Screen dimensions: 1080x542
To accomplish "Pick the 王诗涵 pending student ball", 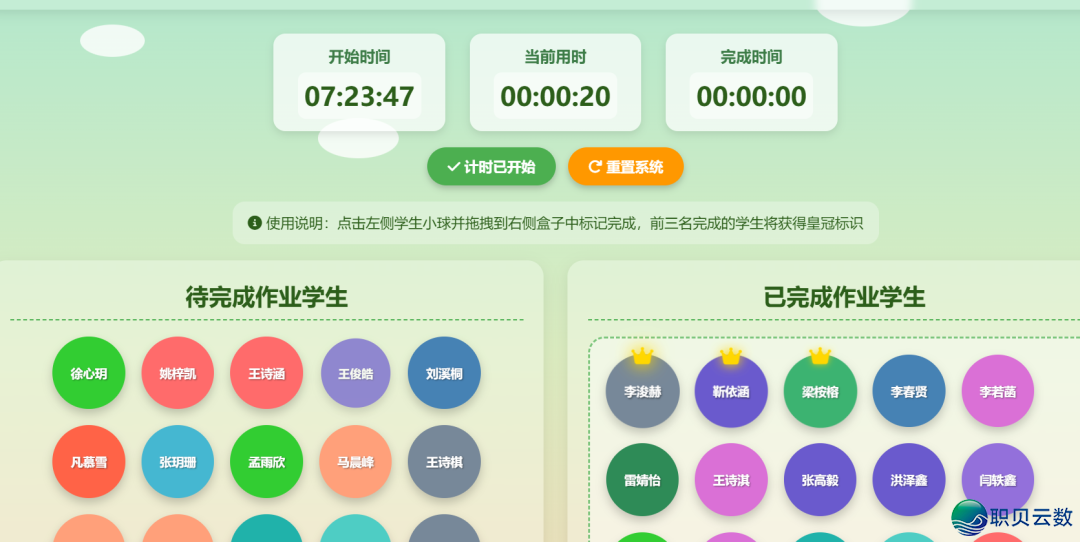I will pos(266,373).
